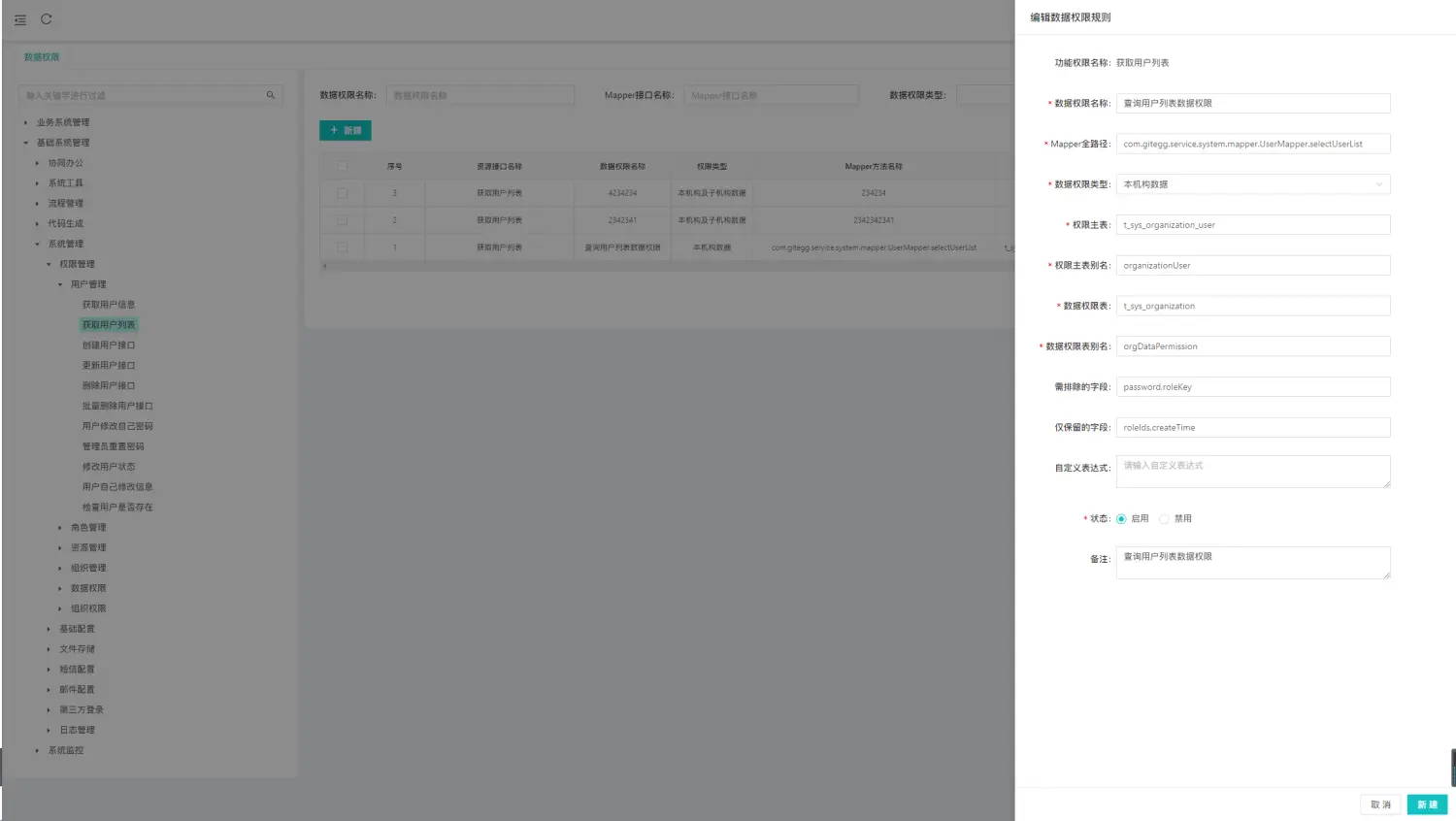Click the Mapper全路径 input field
Screen dimensions: 1456x821
point(1253,144)
